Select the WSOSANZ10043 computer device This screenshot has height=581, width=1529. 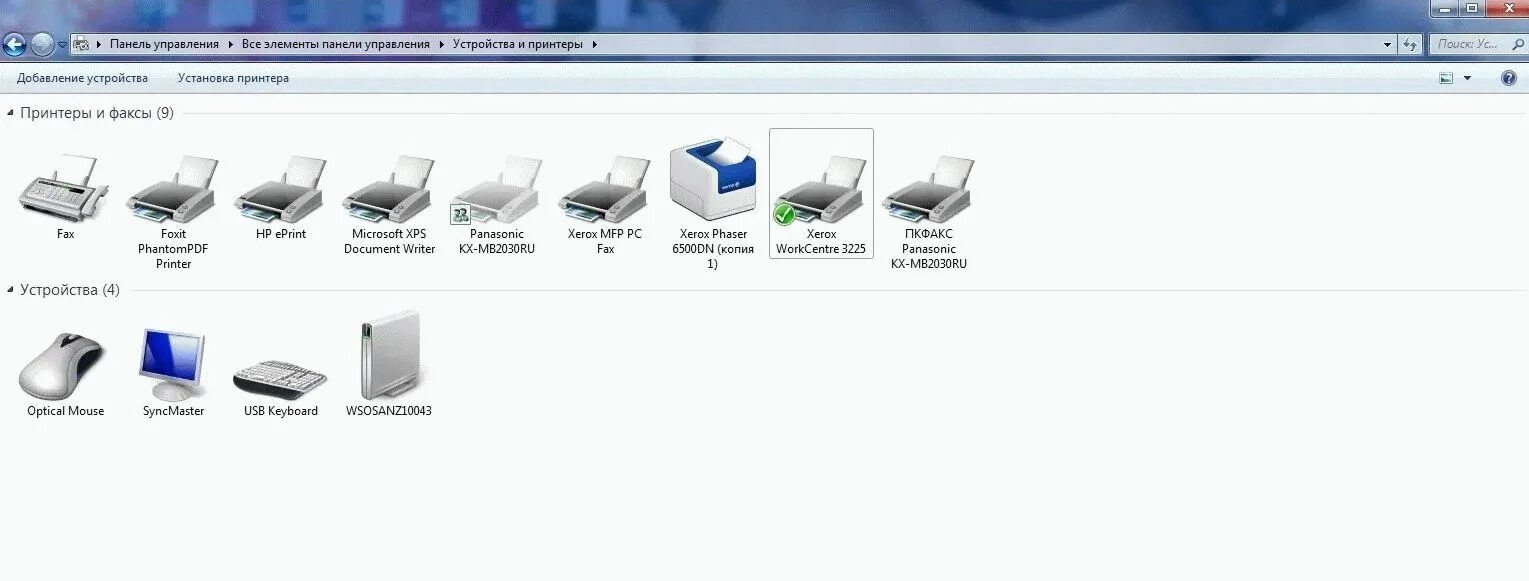389,357
